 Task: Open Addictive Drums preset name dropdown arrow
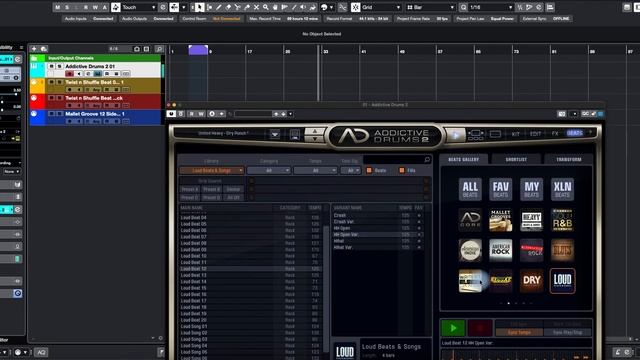(x=275, y=134)
